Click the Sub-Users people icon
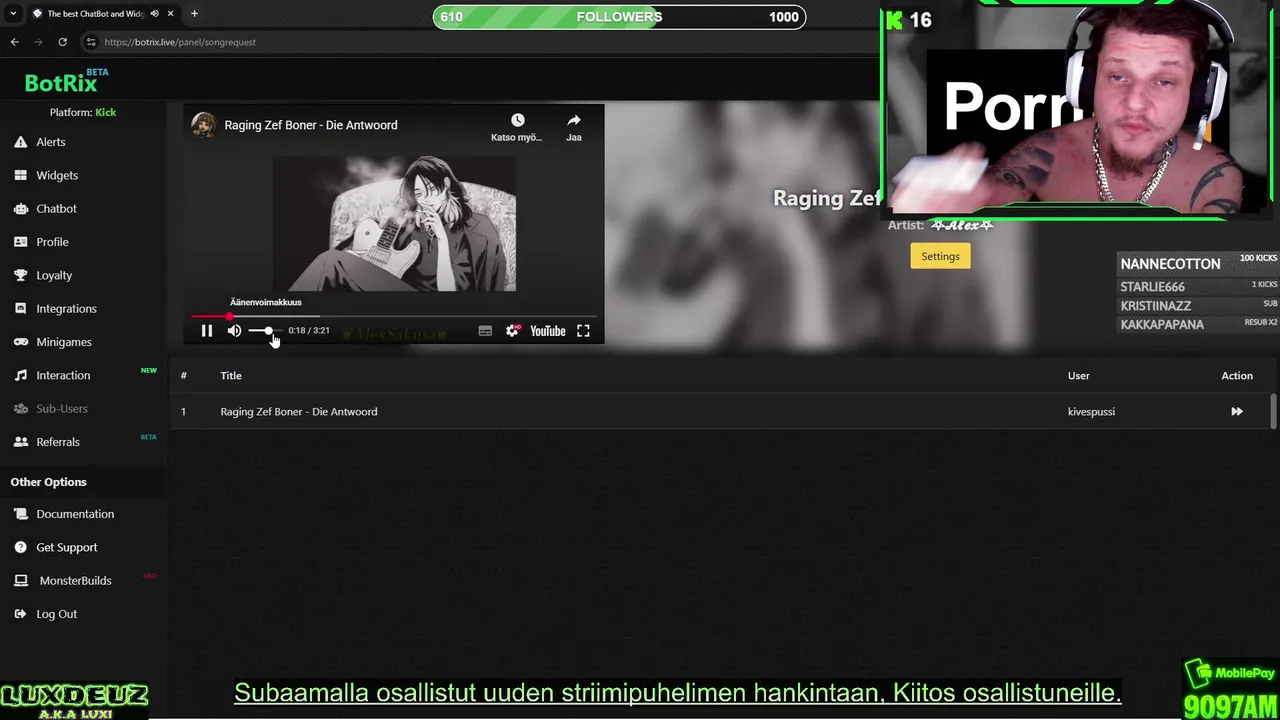This screenshot has height=720, width=1280. coord(21,409)
